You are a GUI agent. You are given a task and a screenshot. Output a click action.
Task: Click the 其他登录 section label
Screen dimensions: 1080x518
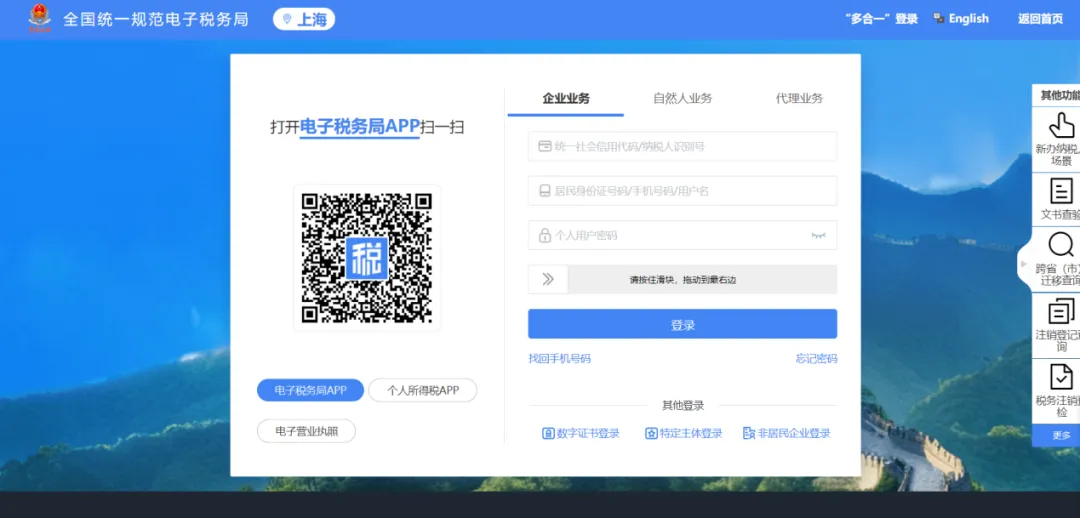(x=683, y=406)
